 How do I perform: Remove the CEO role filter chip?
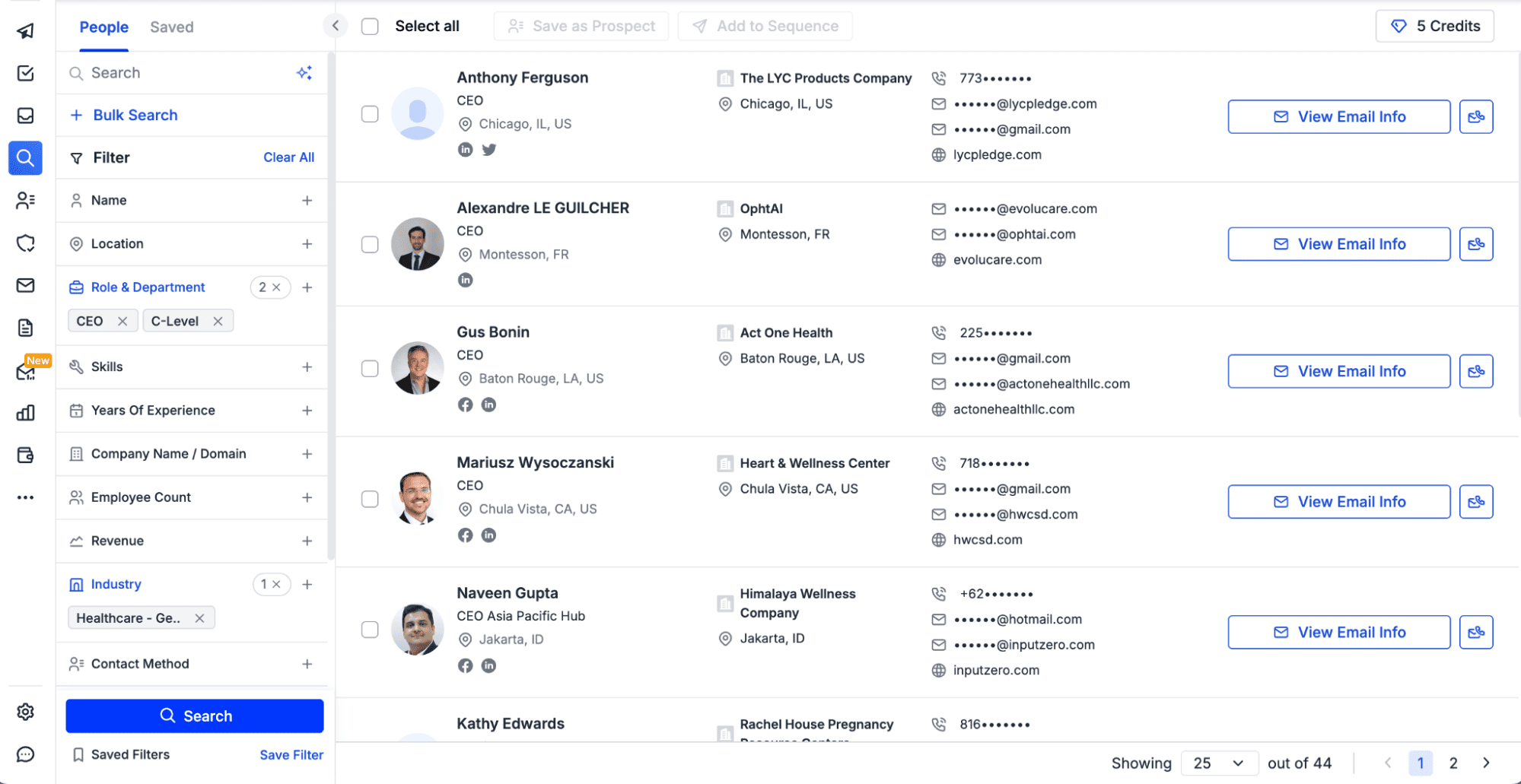[123, 321]
